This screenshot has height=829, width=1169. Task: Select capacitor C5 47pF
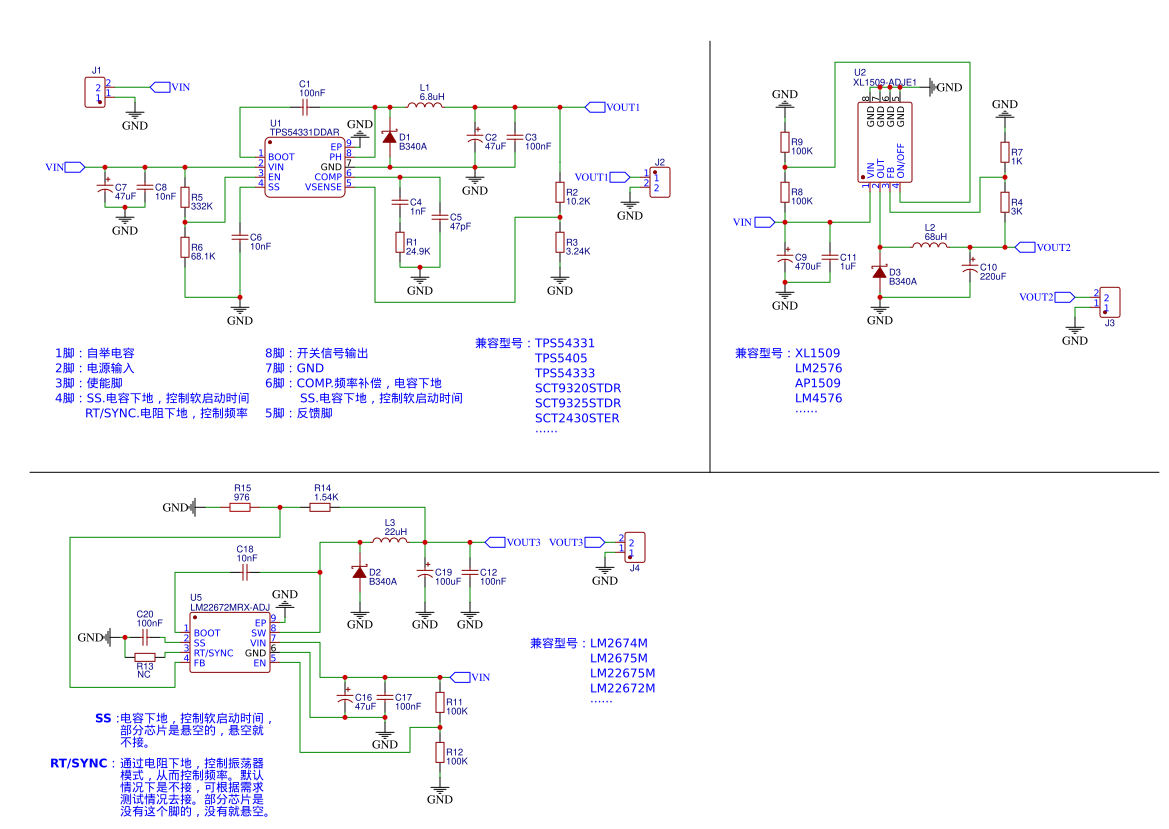(x=440, y=217)
